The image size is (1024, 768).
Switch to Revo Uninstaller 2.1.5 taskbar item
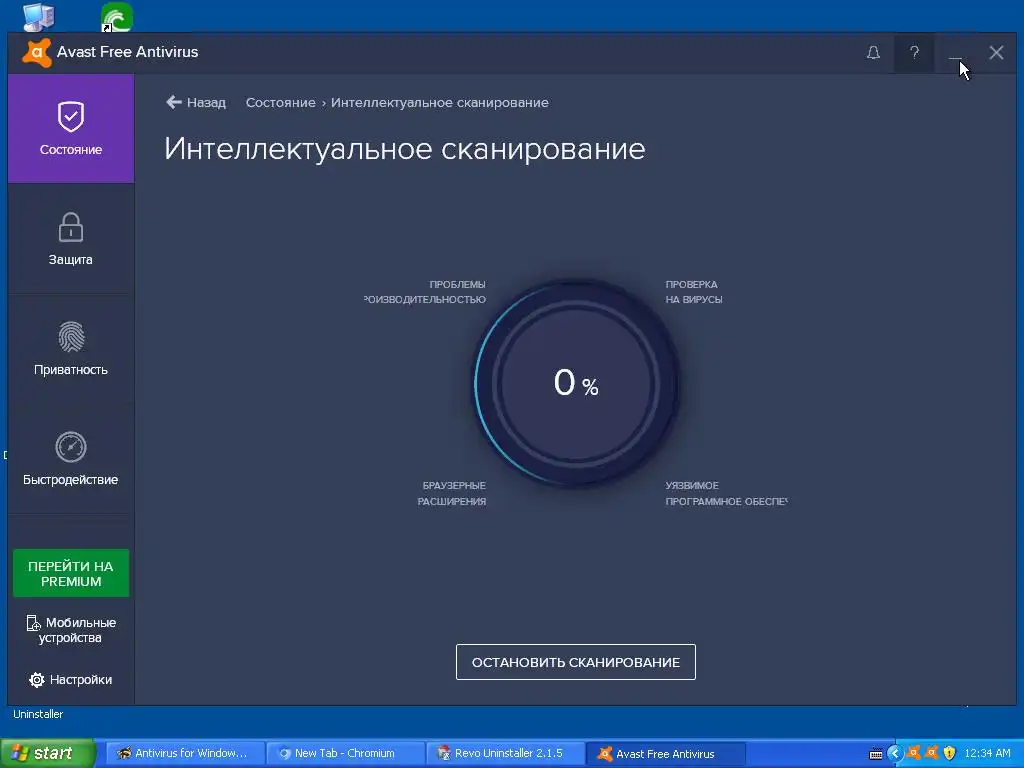[506, 754]
